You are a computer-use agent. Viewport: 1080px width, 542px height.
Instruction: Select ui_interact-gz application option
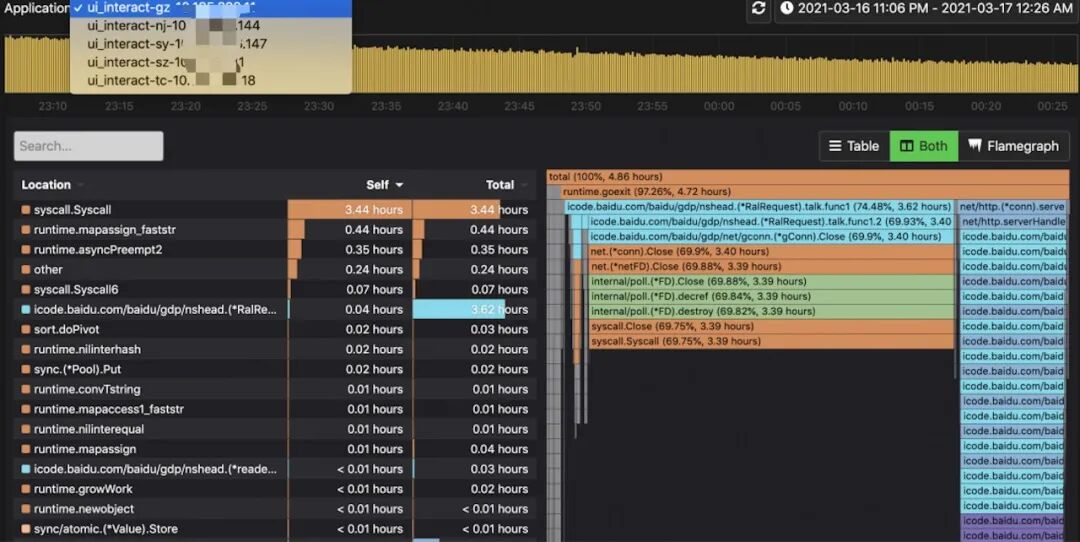(211, 8)
